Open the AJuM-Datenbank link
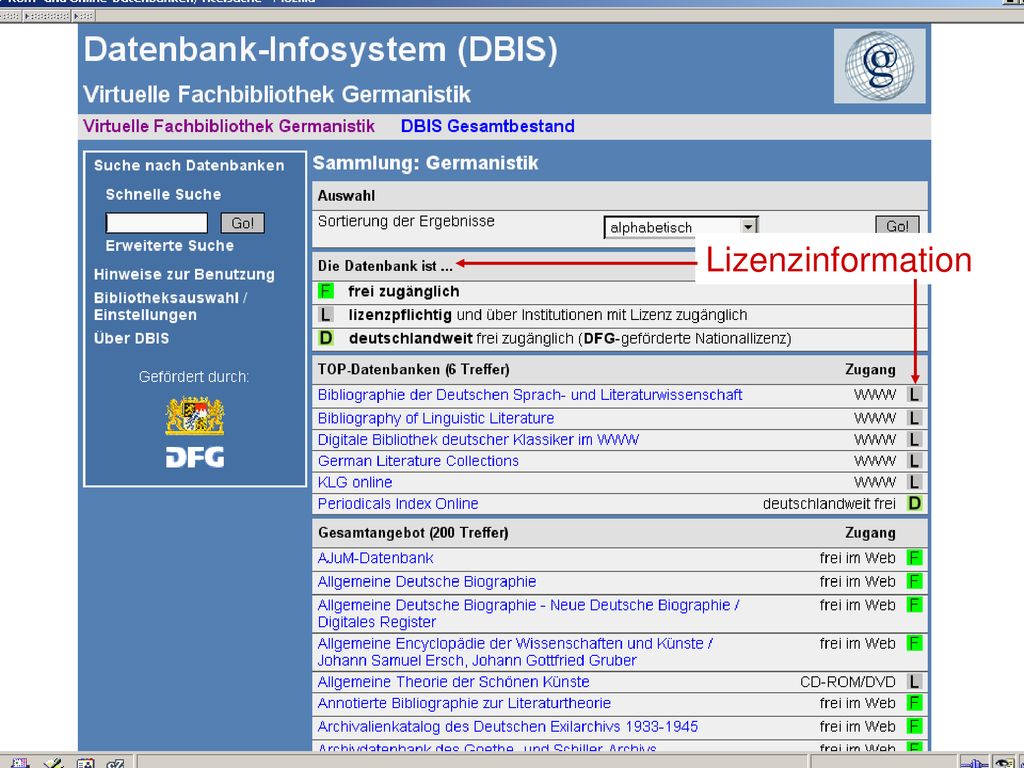 [376, 558]
